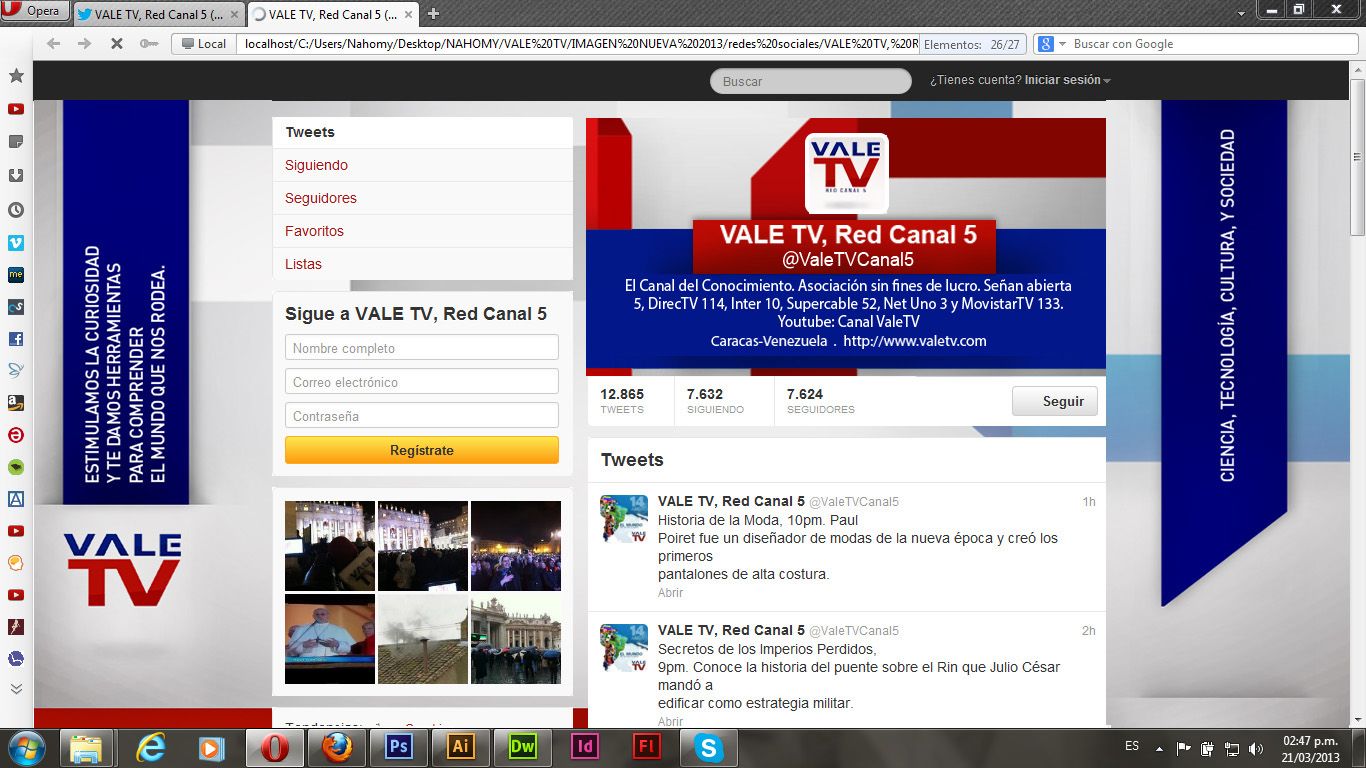Open Dreamweaver from the taskbar

(x=523, y=748)
